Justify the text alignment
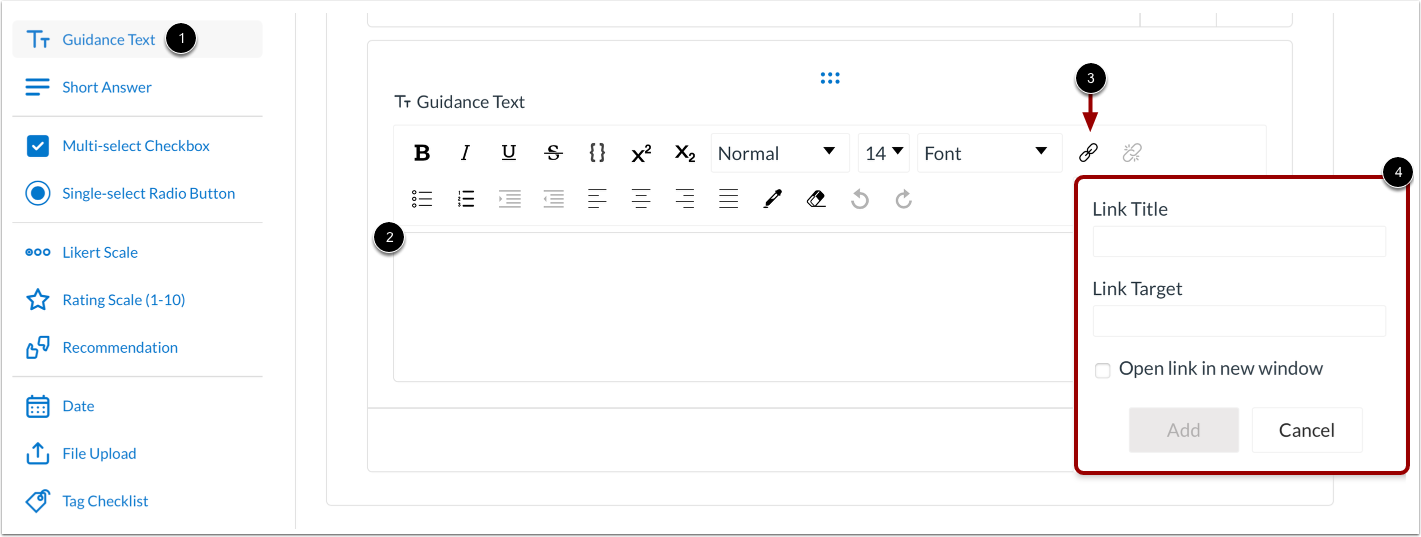The height and width of the screenshot is (537, 1421). click(729, 199)
